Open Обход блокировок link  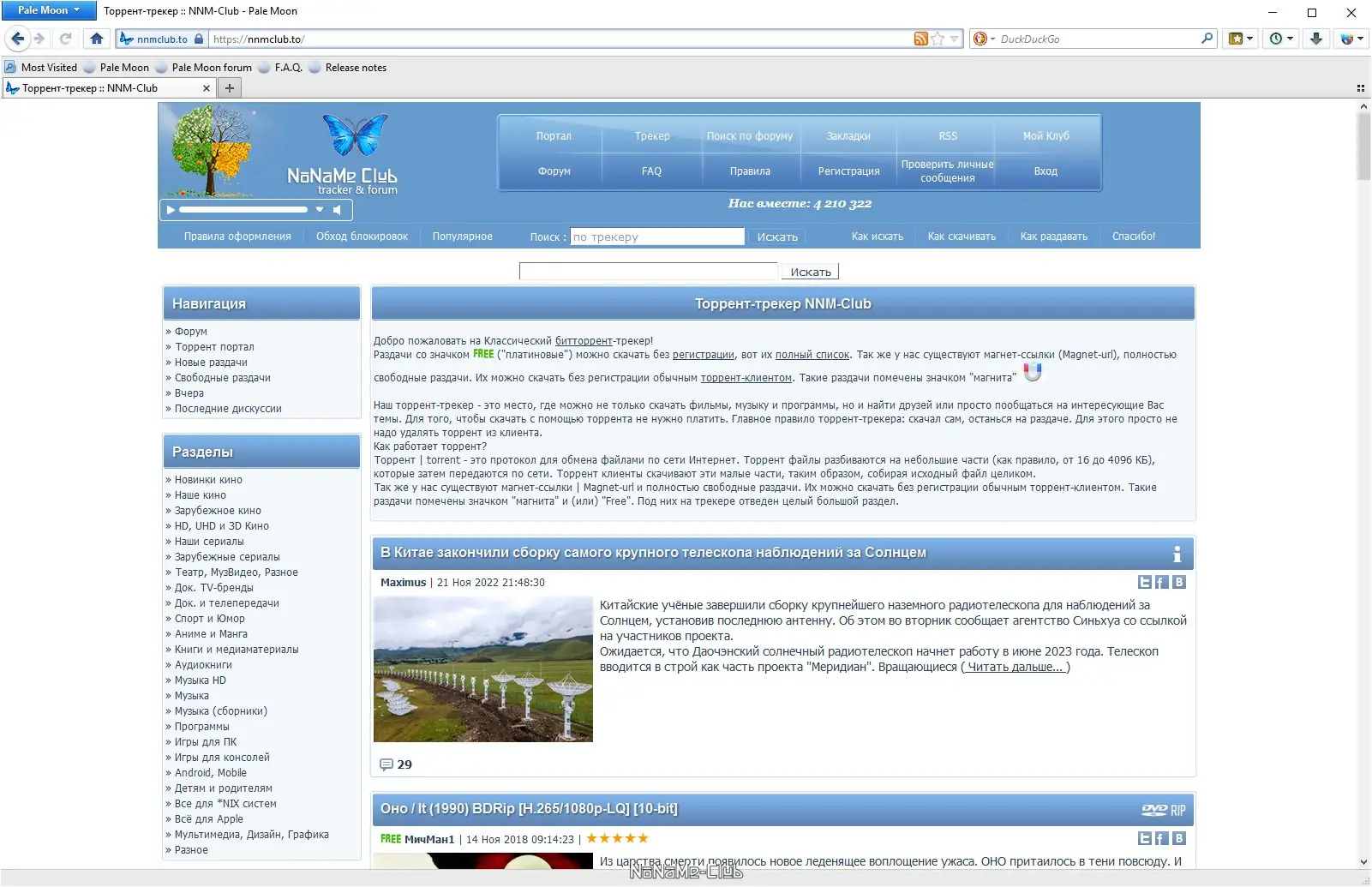(362, 237)
